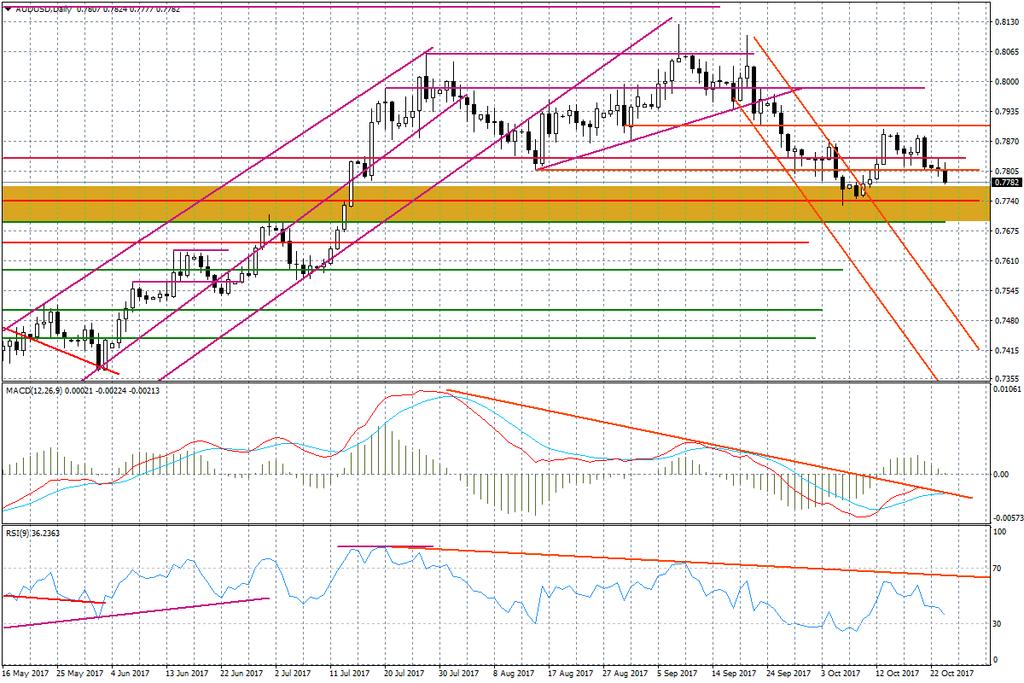Select the AUDUSD,Daily chart title text
The height and width of the screenshot is (683, 1024).
(x=42, y=9)
